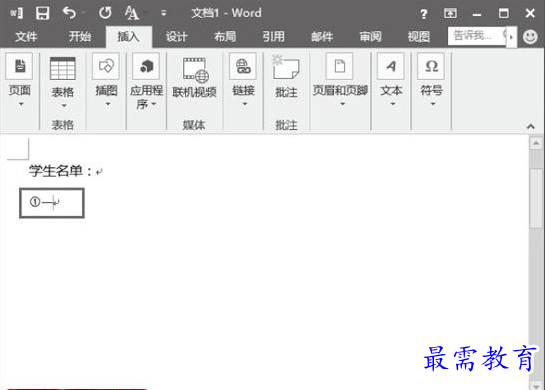Click the numbered line ① in the document

(44, 202)
